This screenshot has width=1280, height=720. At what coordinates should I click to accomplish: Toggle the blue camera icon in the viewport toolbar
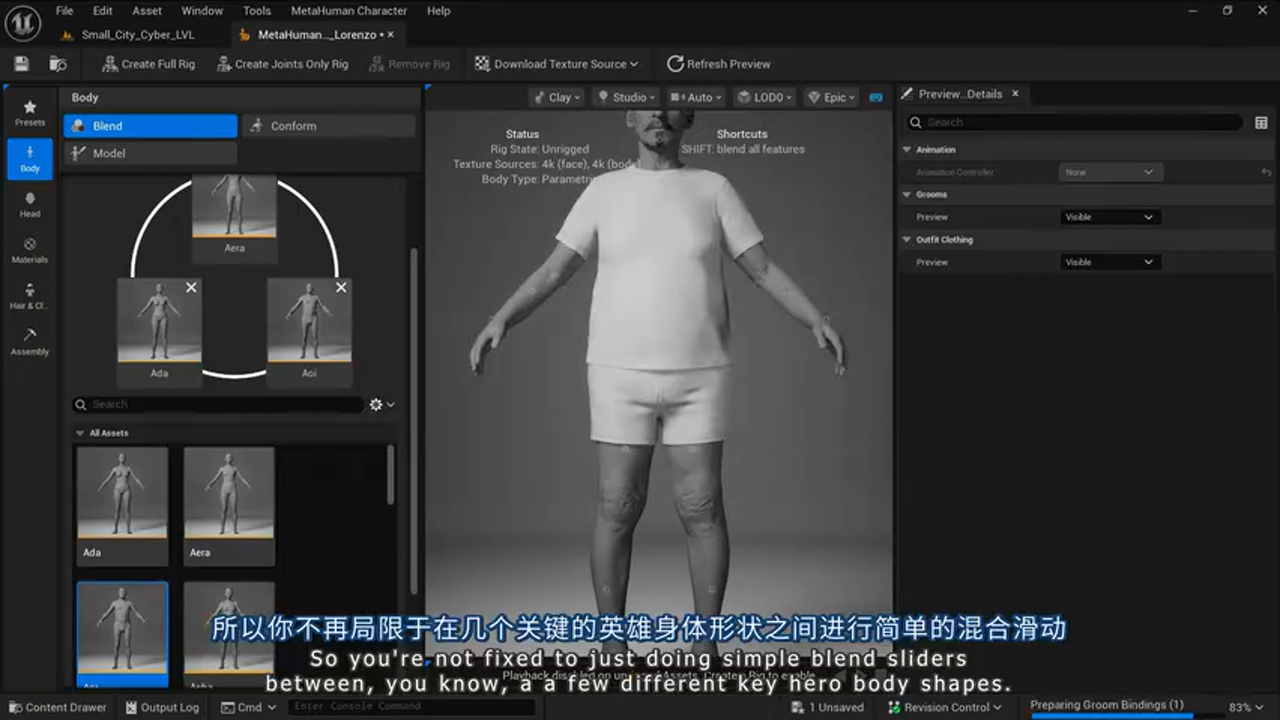[x=875, y=97]
